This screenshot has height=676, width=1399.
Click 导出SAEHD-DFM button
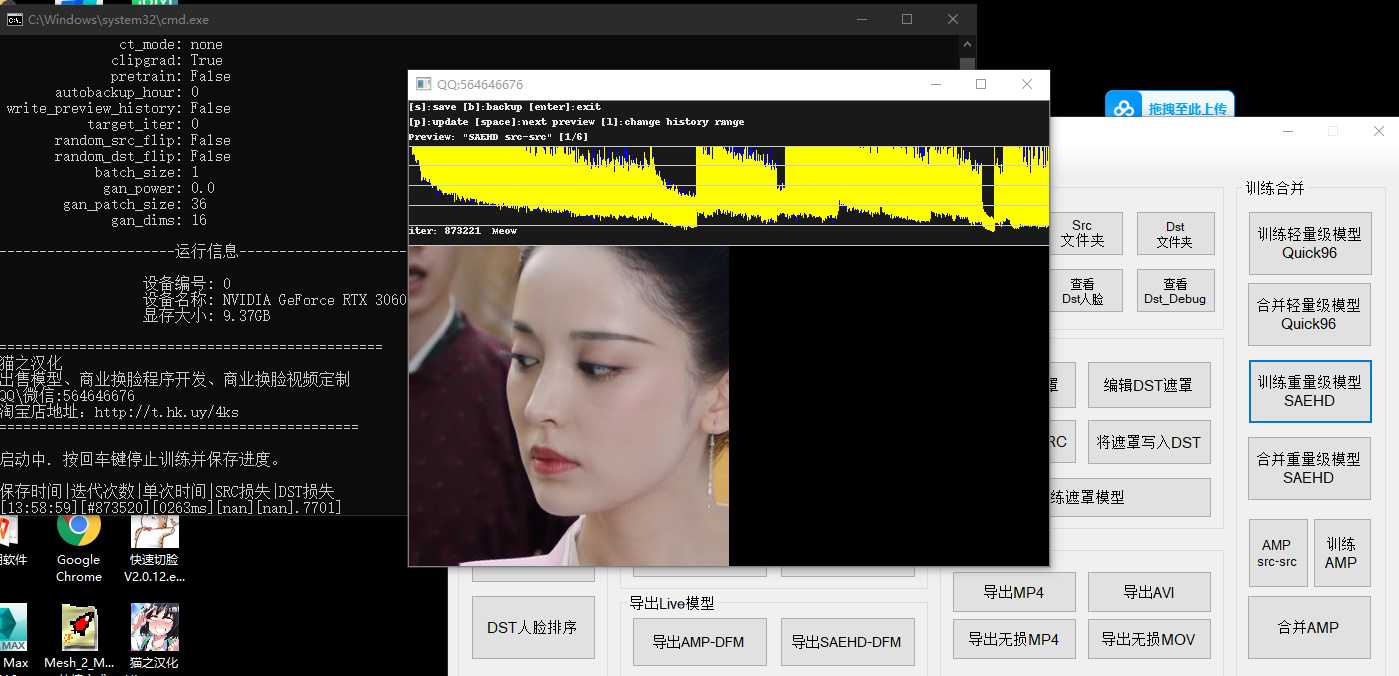[x=846, y=642]
